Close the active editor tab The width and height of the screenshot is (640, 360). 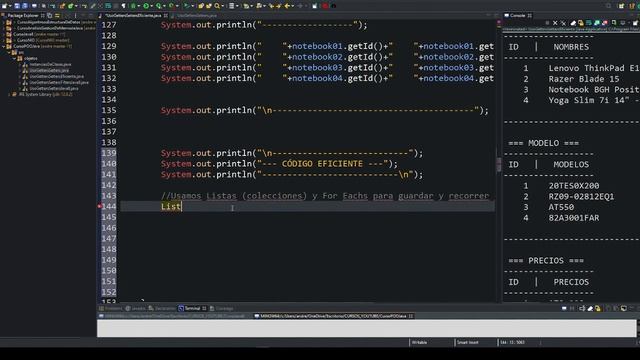[166, 16]
